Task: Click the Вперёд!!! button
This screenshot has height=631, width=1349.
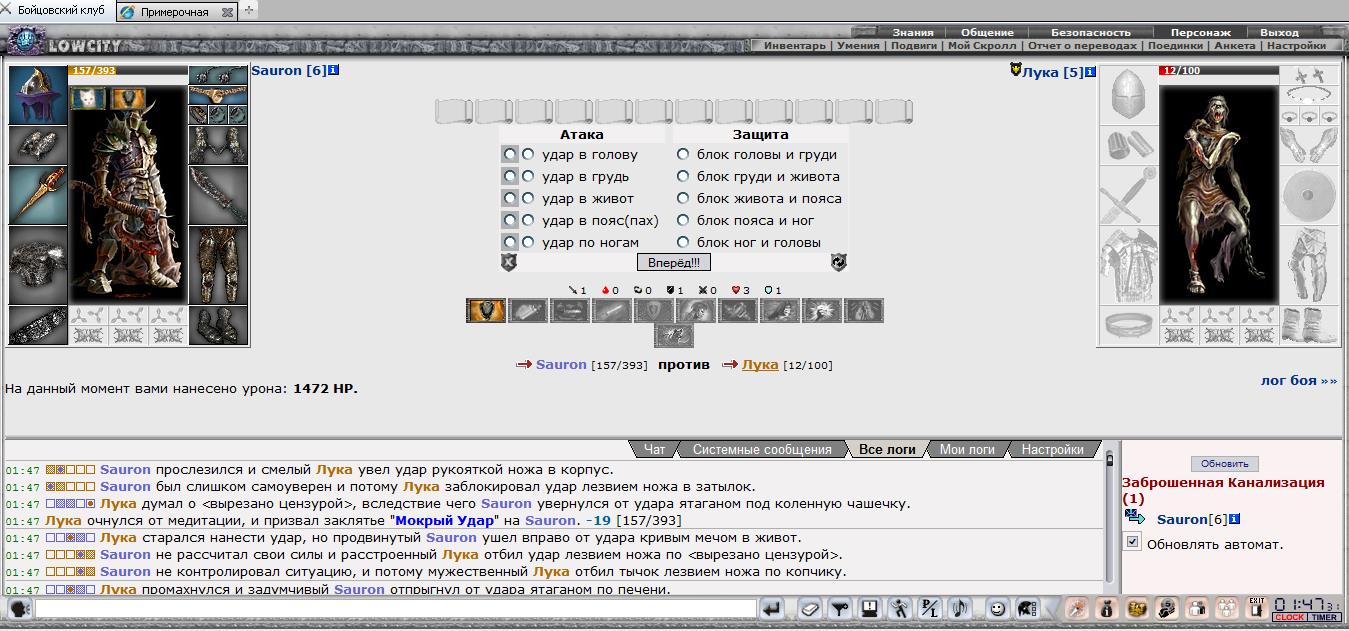Action: tap(673, 262)
